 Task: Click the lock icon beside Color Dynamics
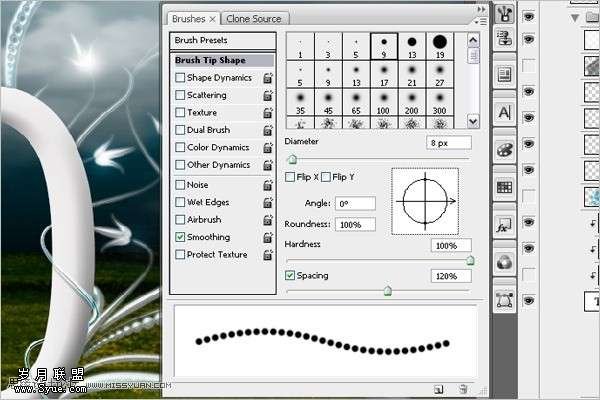[x=268, y=147]
